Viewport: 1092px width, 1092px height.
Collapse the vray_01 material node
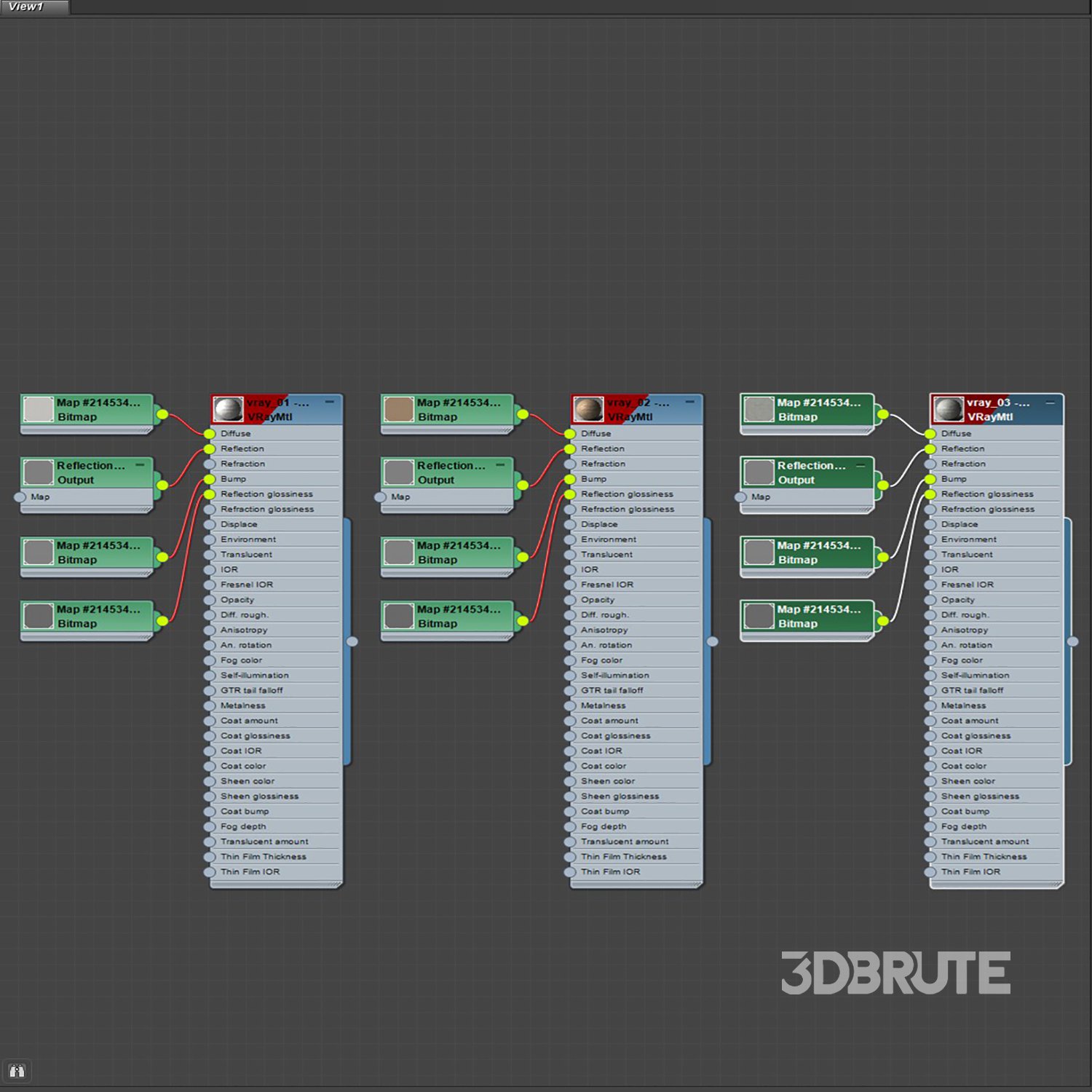click(330, 402)
